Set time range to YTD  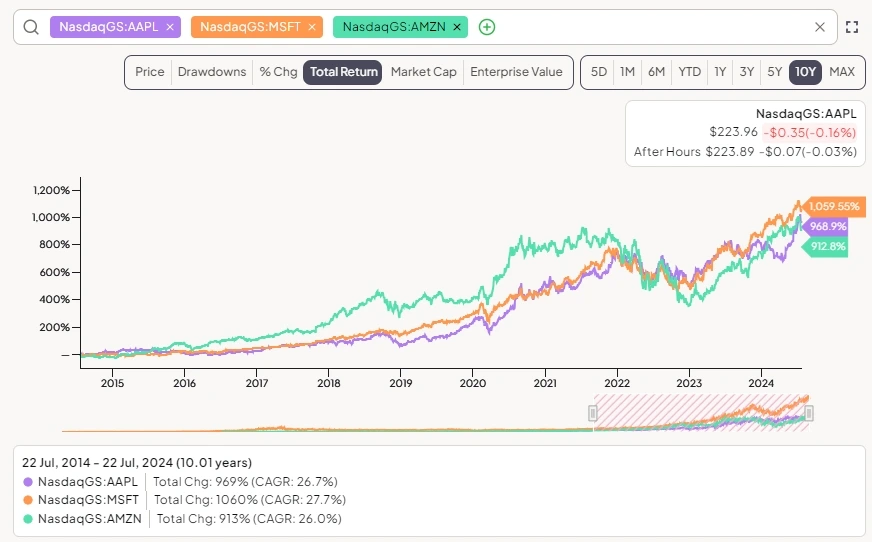[x=689, y=72]
